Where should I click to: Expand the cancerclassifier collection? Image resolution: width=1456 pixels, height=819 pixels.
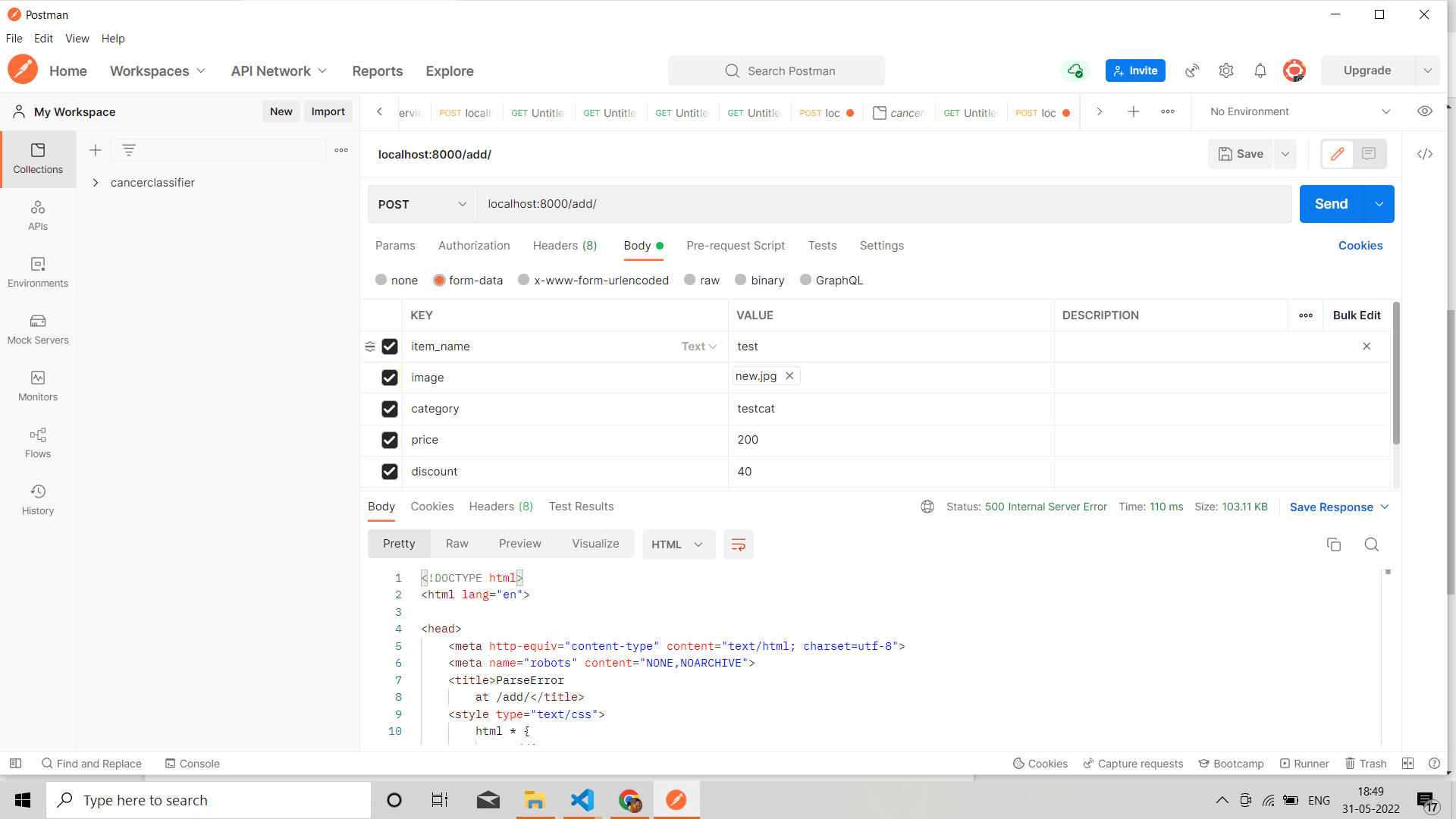click(96, 182)
